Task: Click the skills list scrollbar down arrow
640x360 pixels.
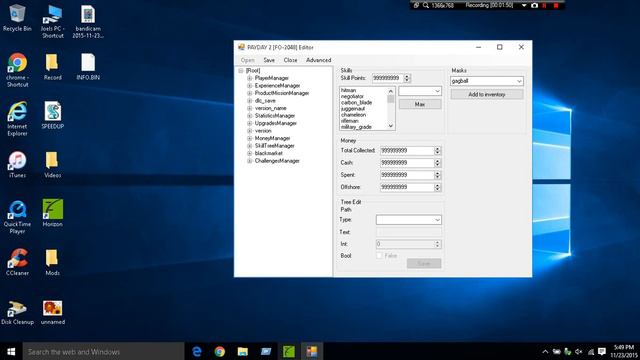Action: point(391,126)
